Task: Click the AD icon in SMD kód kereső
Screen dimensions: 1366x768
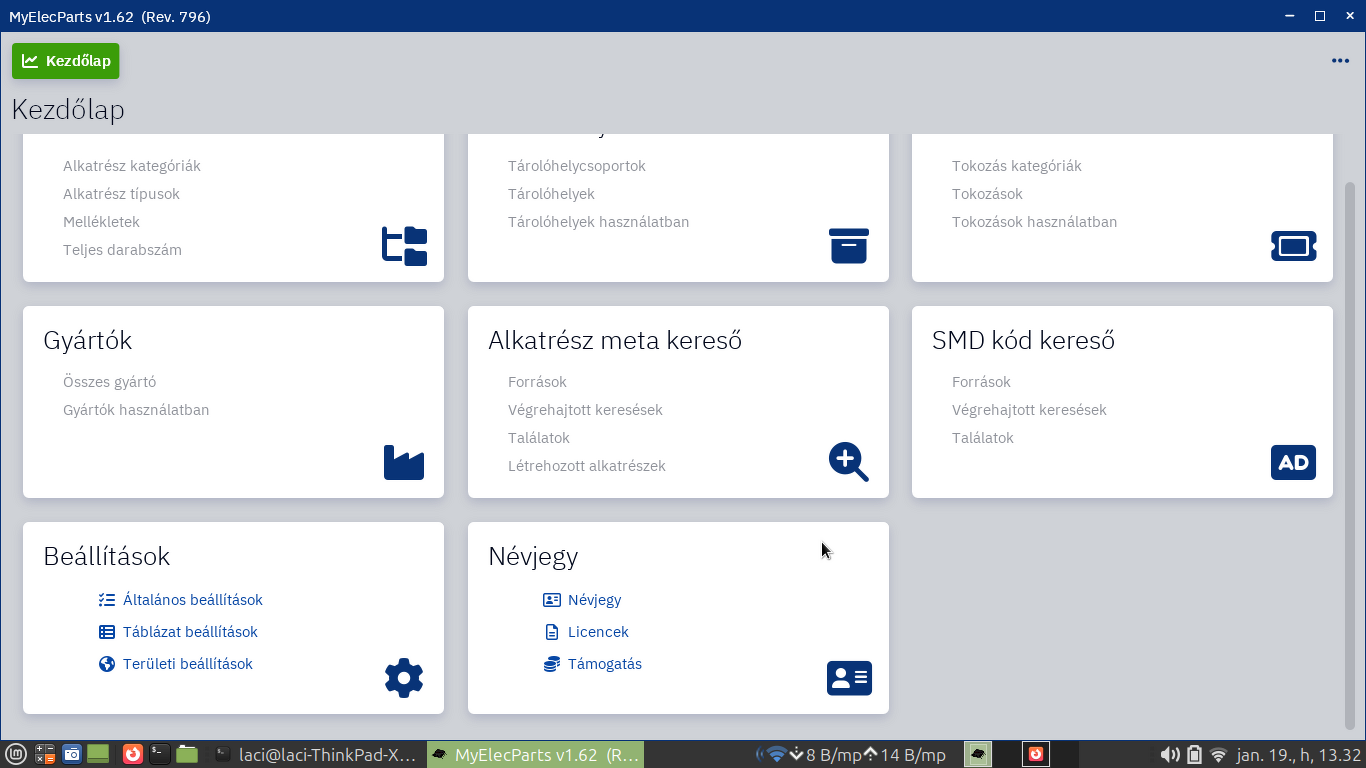Action: (1294, 462)
